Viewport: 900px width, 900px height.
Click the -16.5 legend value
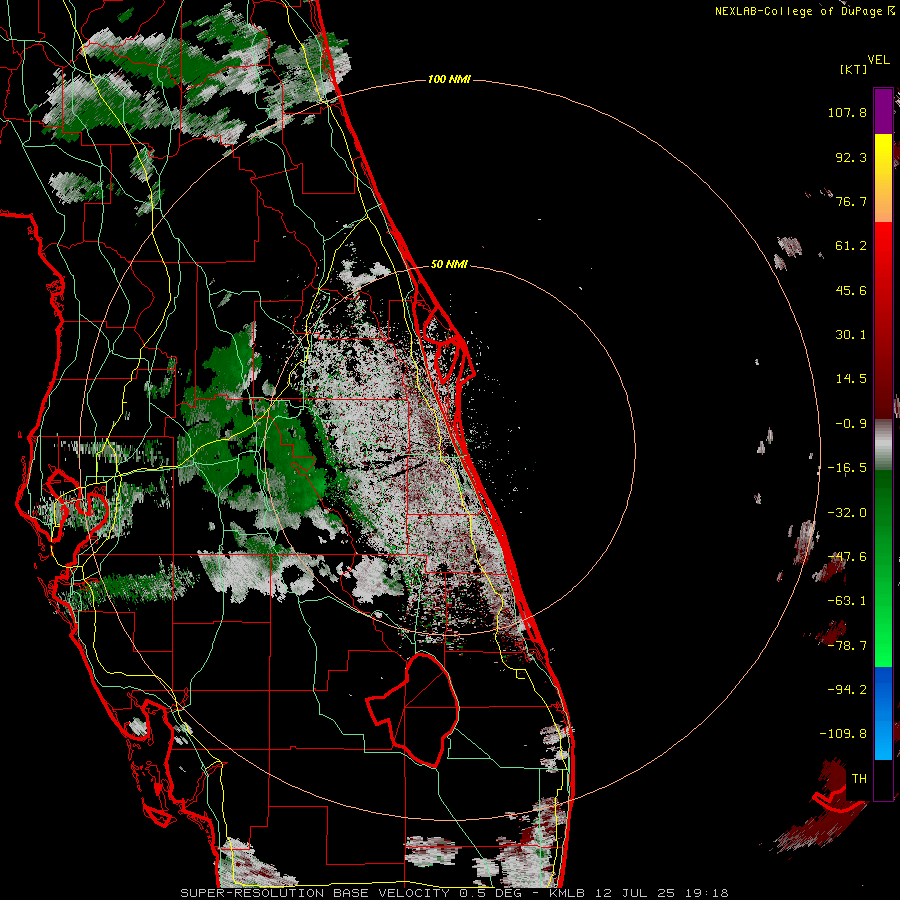tap(847, 468)
